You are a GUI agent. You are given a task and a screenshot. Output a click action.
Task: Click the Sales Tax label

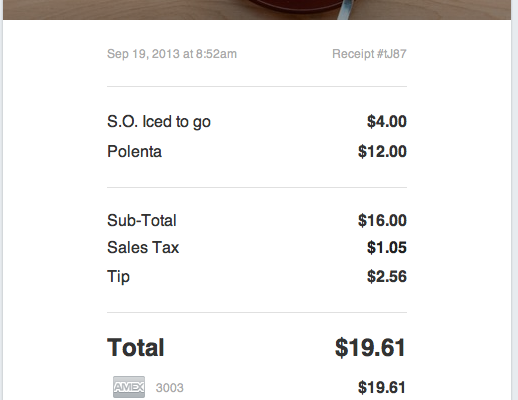coord(143,247)
